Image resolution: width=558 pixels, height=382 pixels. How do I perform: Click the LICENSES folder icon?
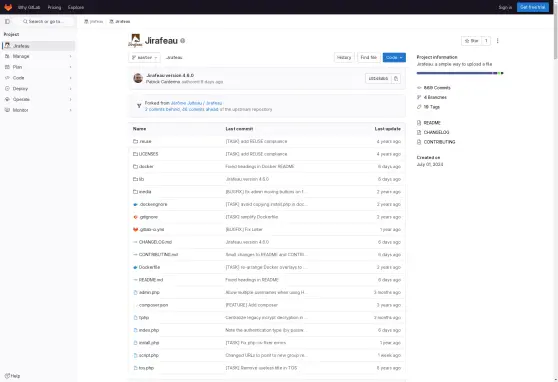tap(135, 154)
